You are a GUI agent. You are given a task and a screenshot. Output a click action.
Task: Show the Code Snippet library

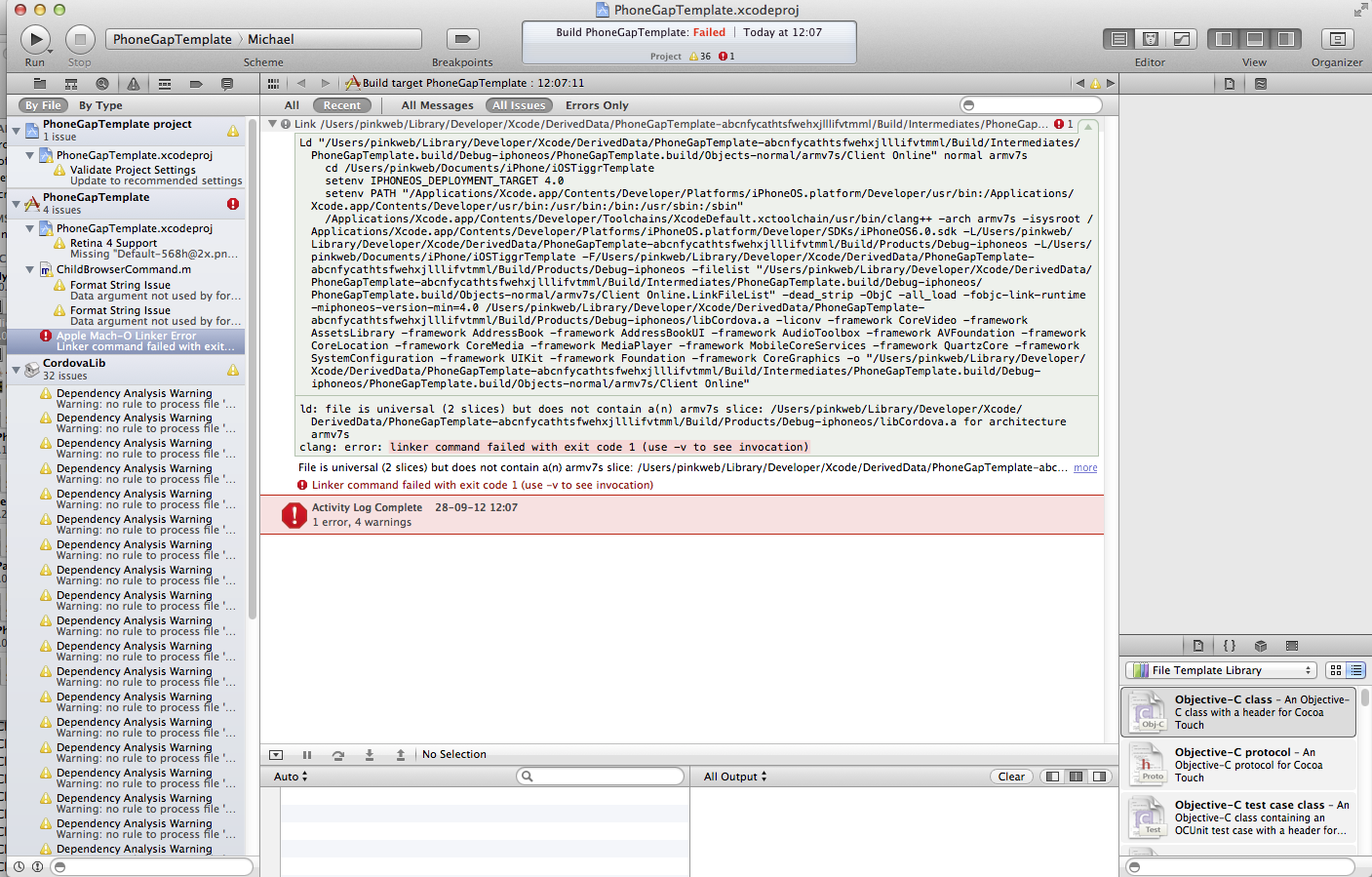[x=1229, y=646]
